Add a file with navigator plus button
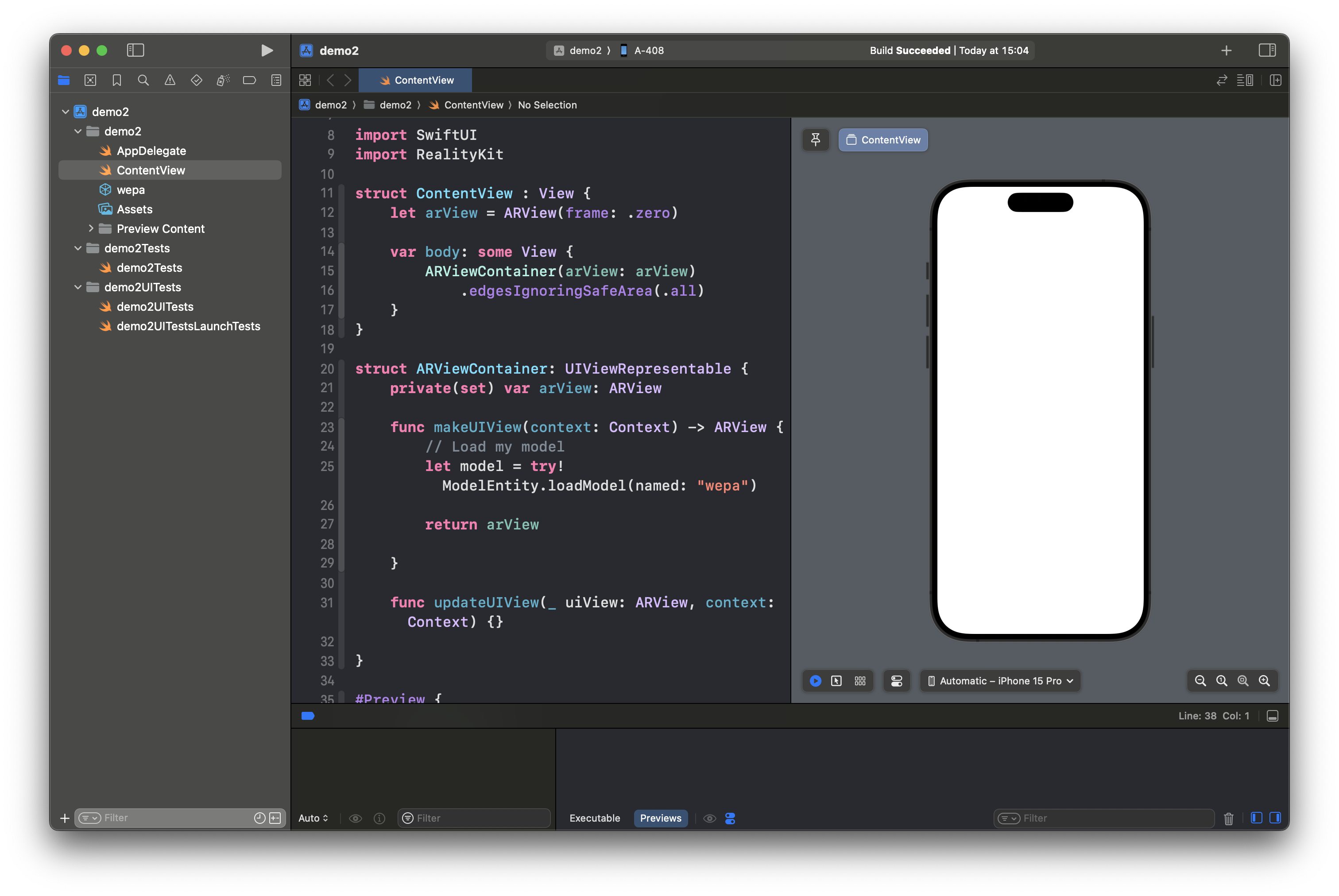 pos(65,818)
